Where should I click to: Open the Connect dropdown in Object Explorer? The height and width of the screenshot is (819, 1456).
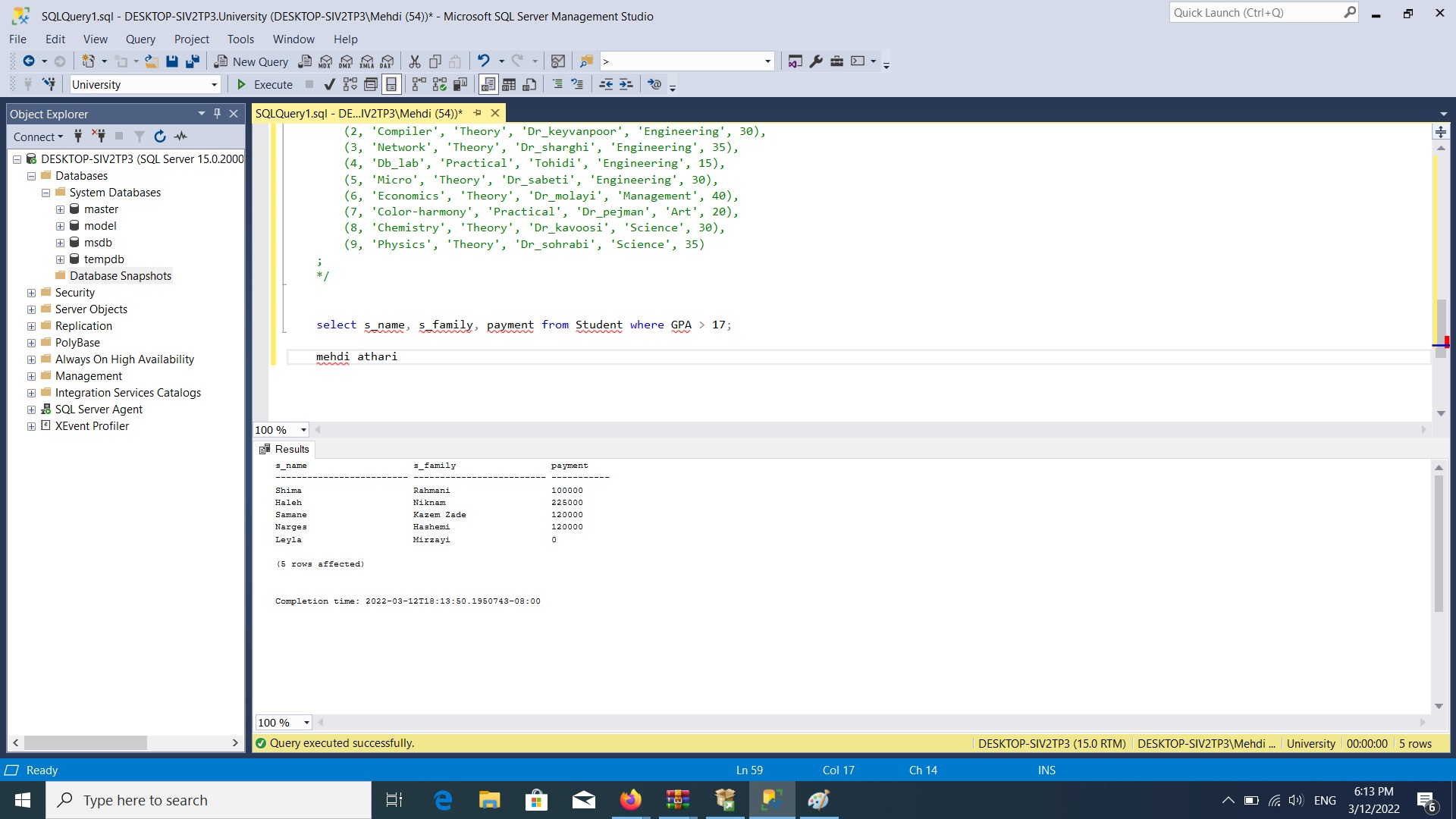pyautogui.click(x=38, y=136)
